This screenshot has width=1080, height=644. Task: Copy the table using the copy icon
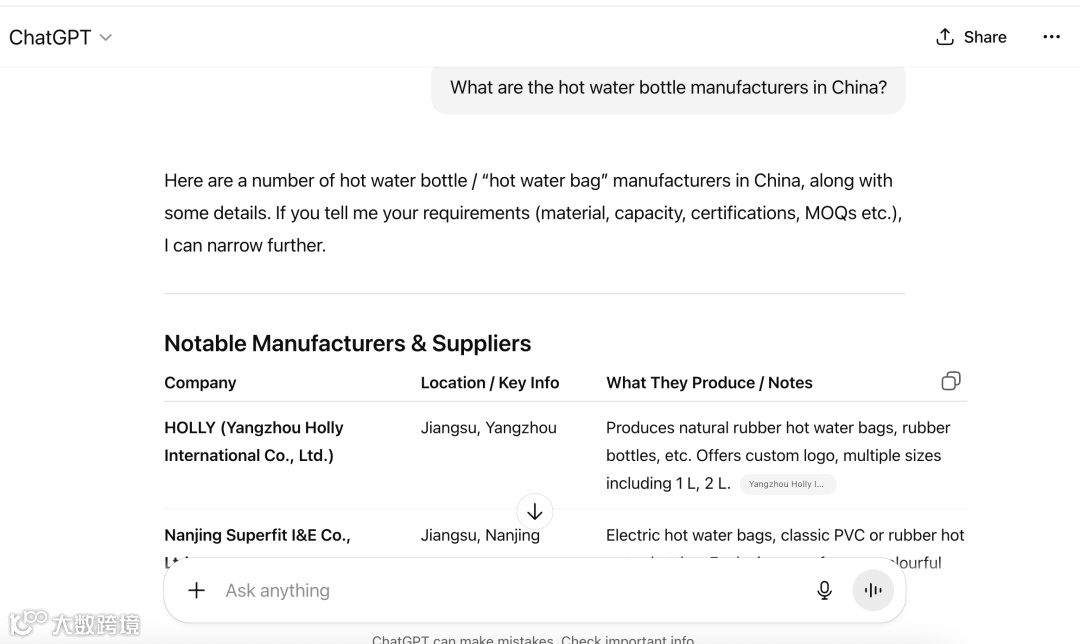[x=951, y=381]
